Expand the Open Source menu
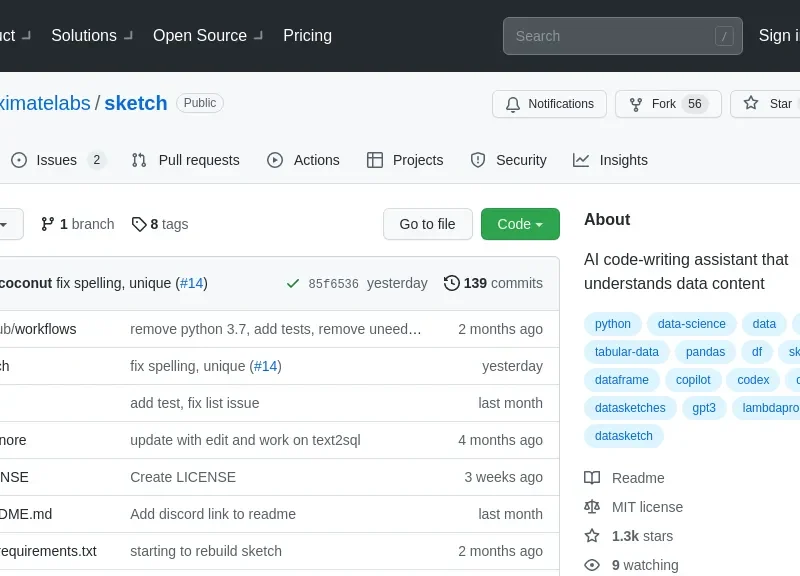This screenshot has height=576, width=800. point(208,36)
